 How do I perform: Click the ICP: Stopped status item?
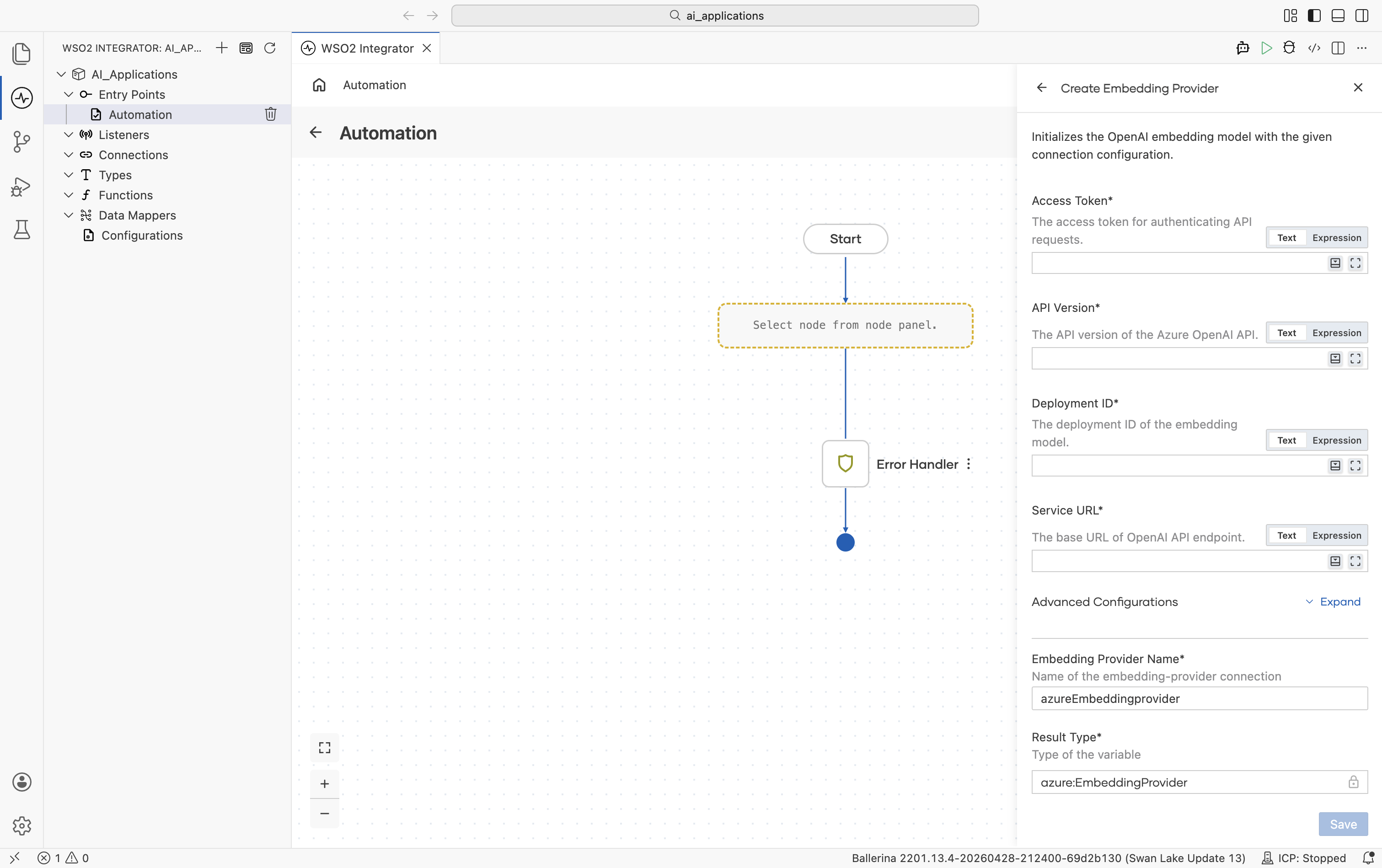click(x=1304, y=857)
